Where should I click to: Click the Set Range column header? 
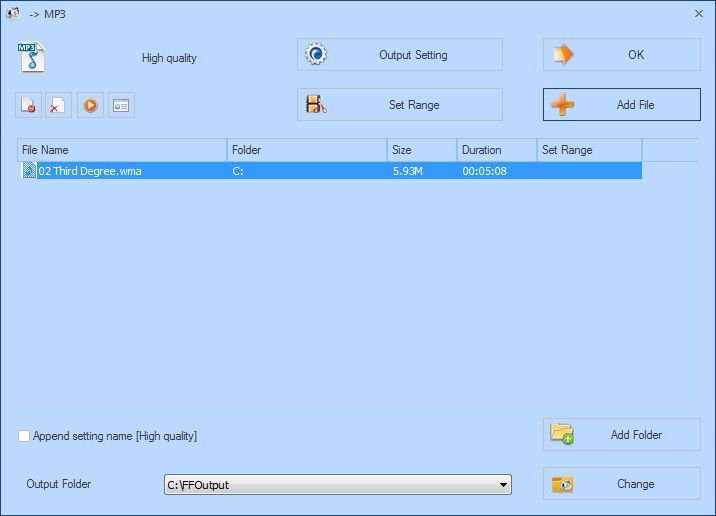coord(590,150)
